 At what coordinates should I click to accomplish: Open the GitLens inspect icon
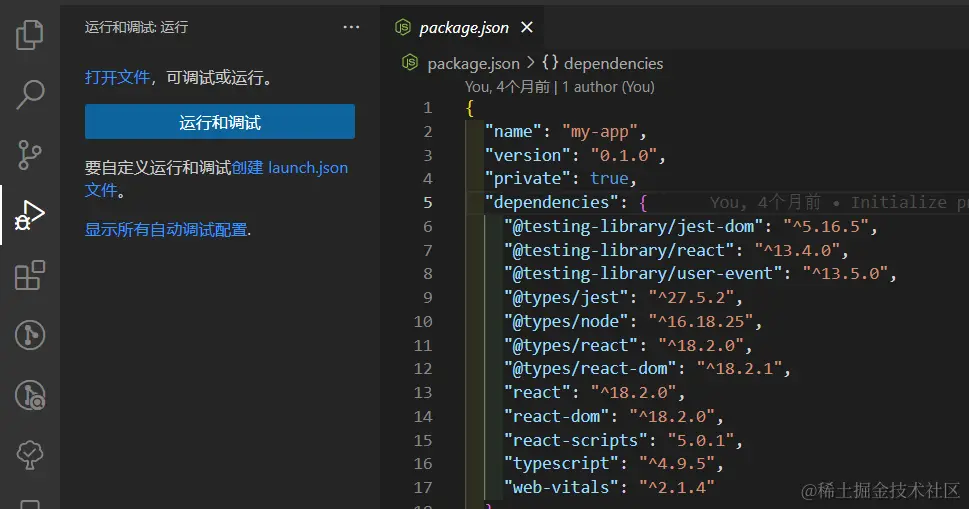pos(30,395)
